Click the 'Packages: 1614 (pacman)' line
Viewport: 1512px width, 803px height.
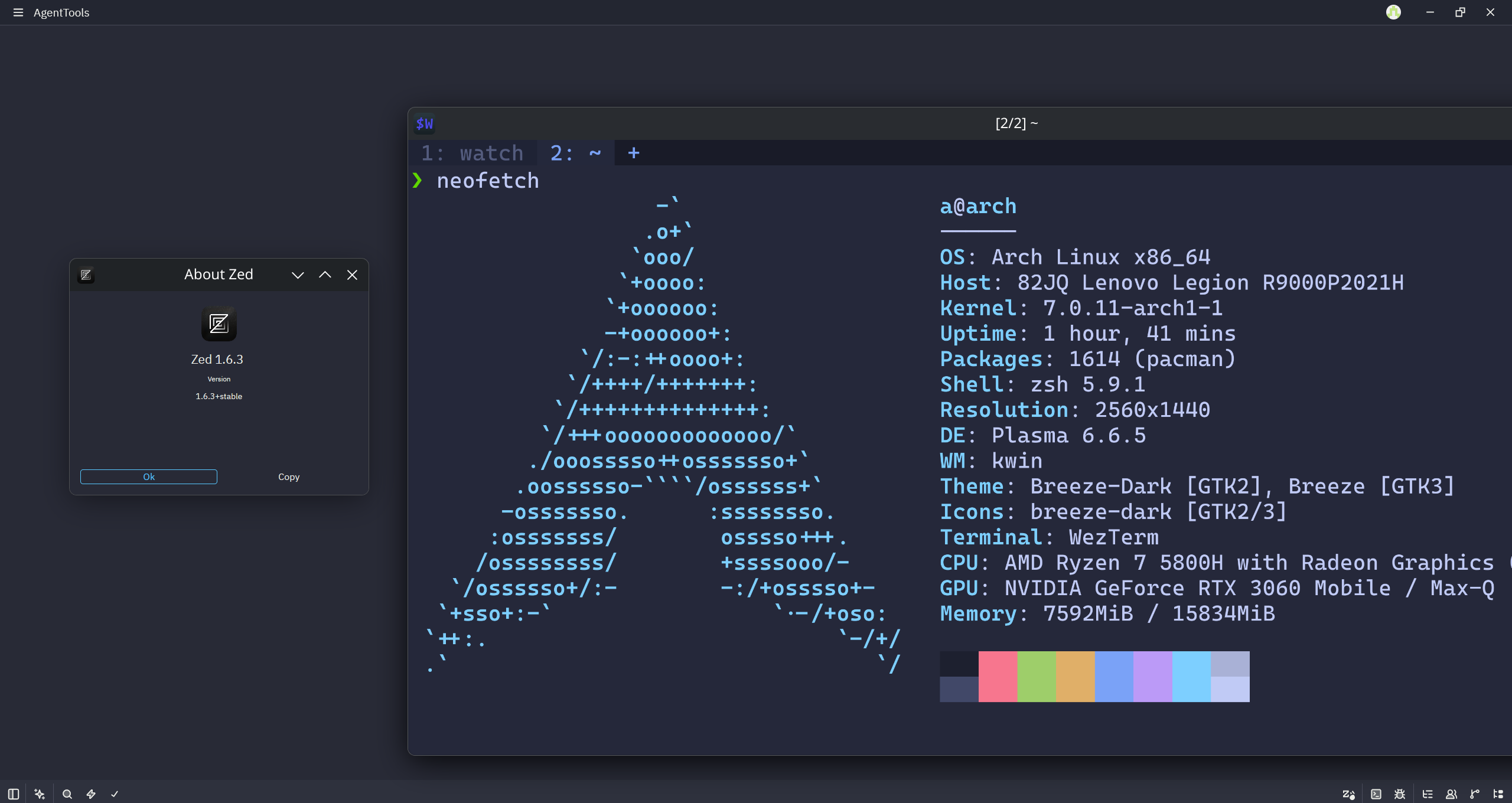1088,359
